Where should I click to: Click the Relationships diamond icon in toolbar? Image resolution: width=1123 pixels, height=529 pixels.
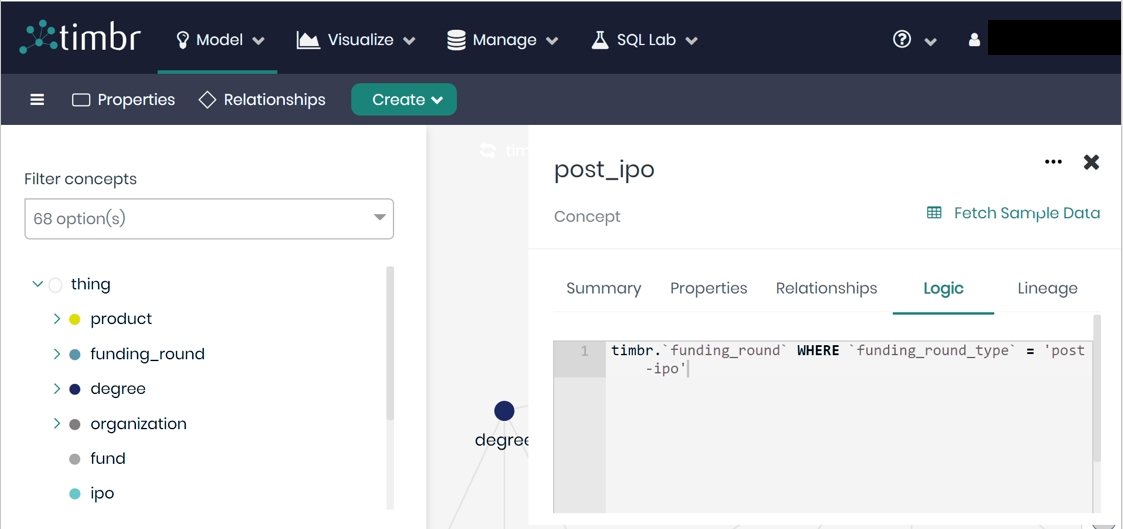coord(207,100)
